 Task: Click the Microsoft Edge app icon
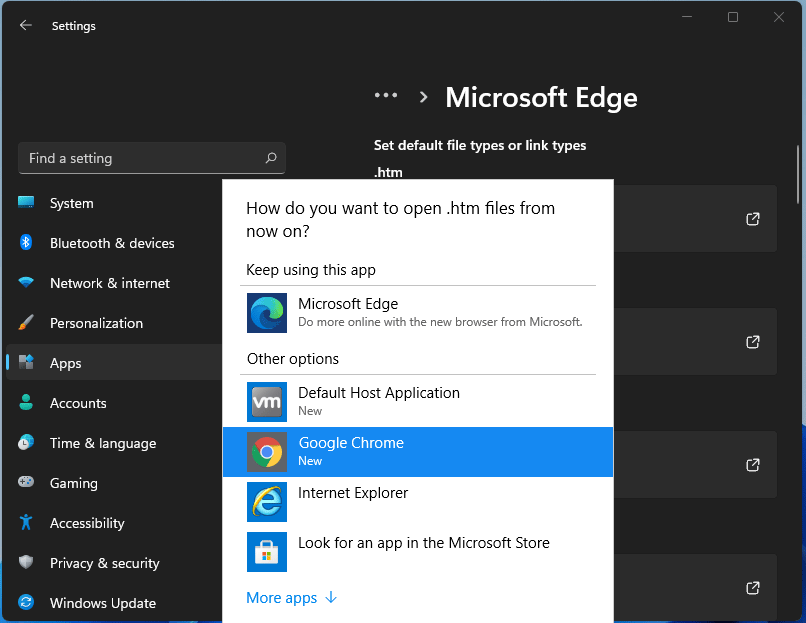(267, 313)
